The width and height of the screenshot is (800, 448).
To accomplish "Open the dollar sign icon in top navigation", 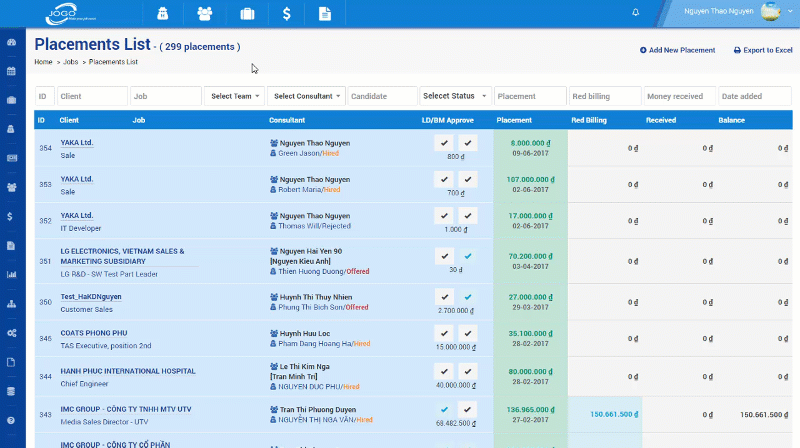I will pyautogui.click(x=287, y=13).
